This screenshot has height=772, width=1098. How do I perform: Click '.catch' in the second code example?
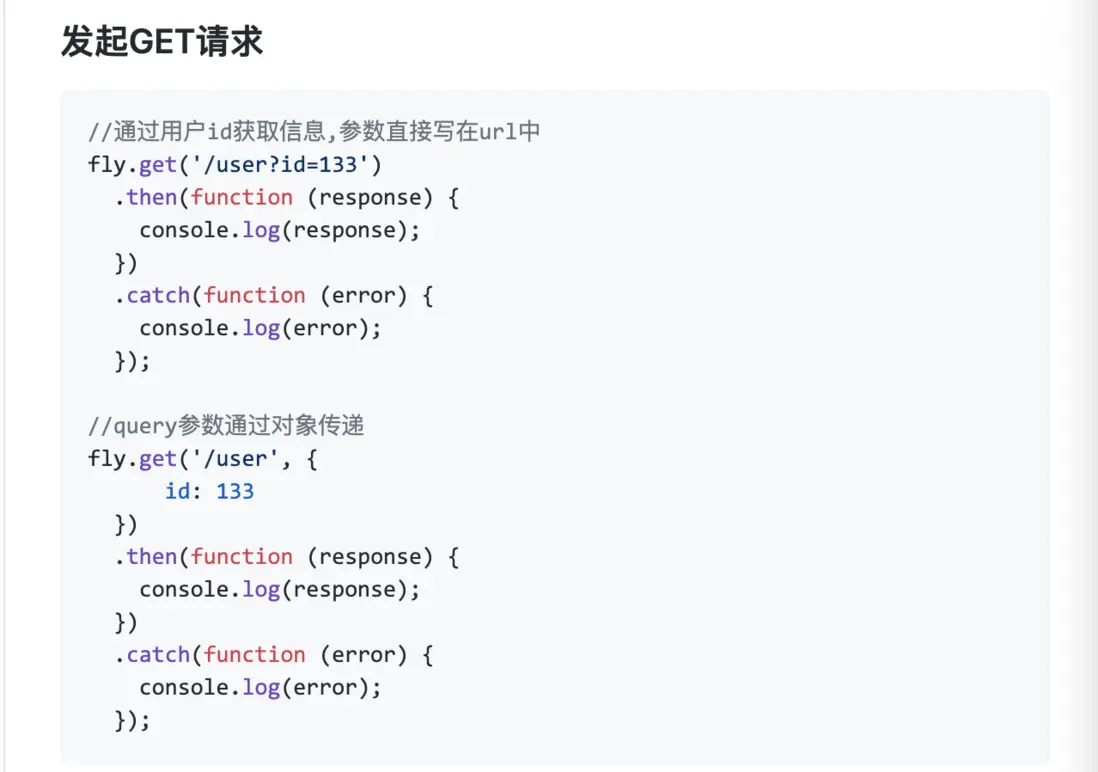click(x=158, y=654)
